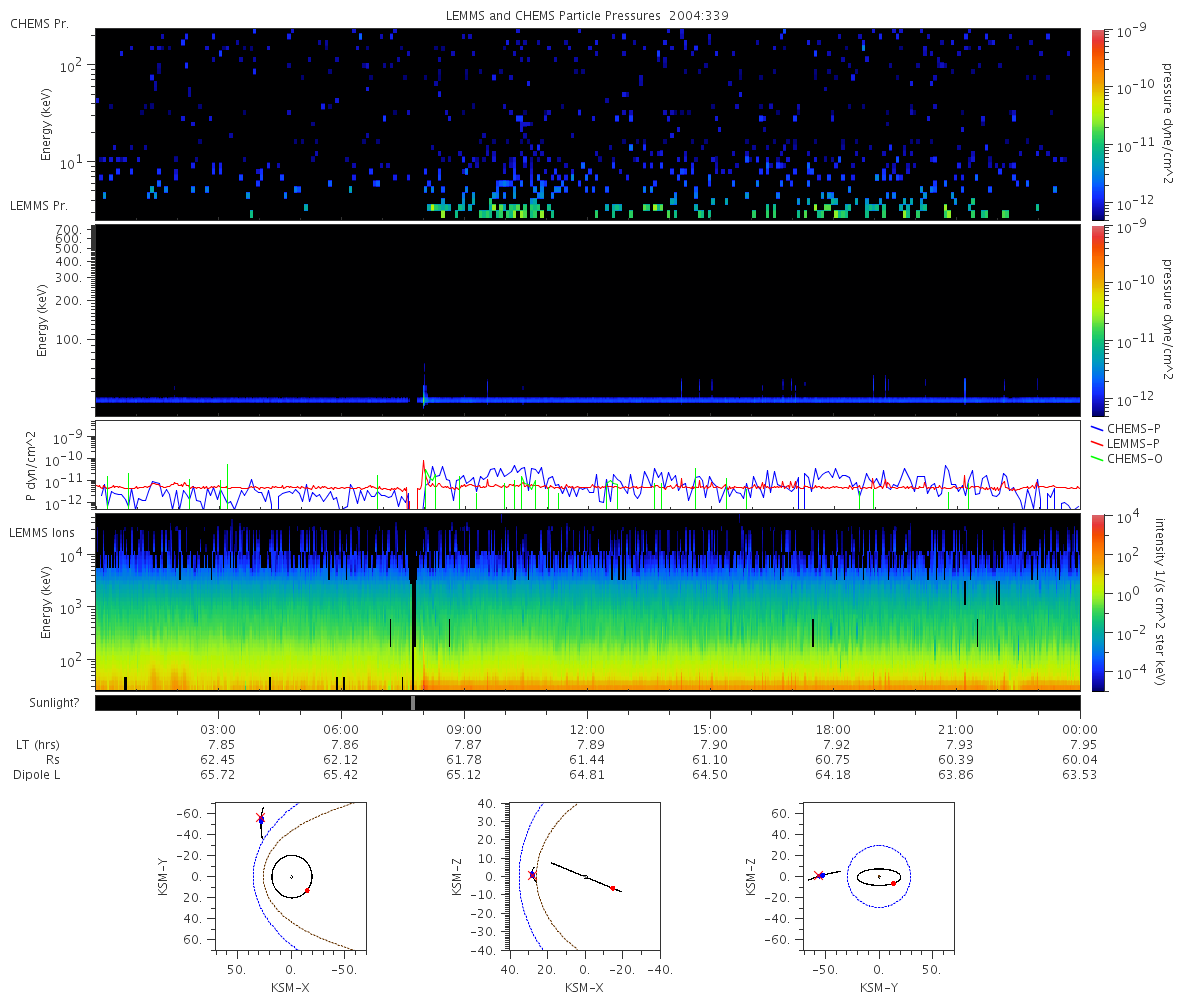This screenshot has height=1000, width=1200.
Task: Click the "intensity 1/(s cm^2 ster keV)" colorbar label
Action: tap(1162, 602)
